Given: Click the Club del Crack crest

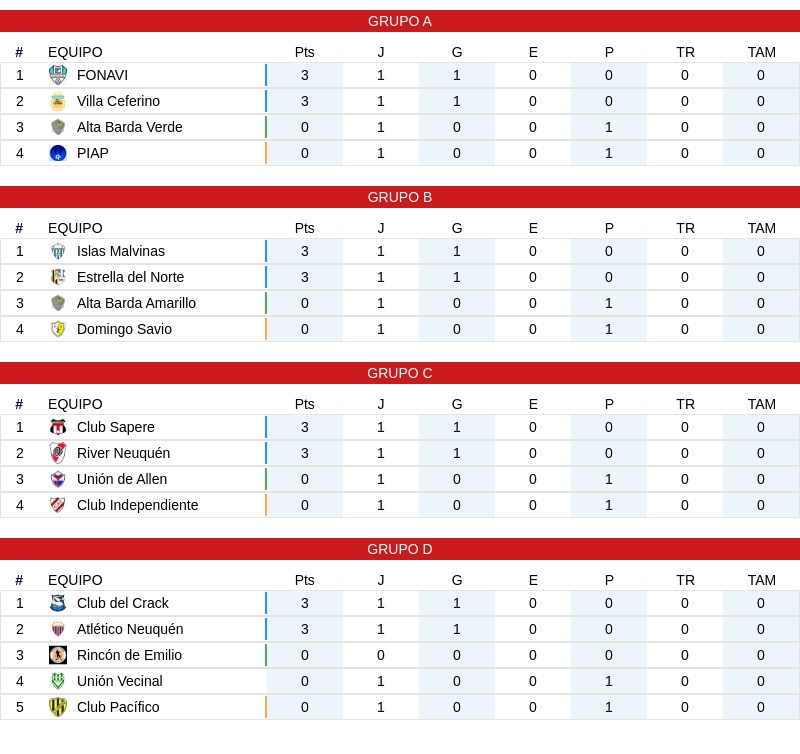Looking at the screenshot, I should click(58, 603).
